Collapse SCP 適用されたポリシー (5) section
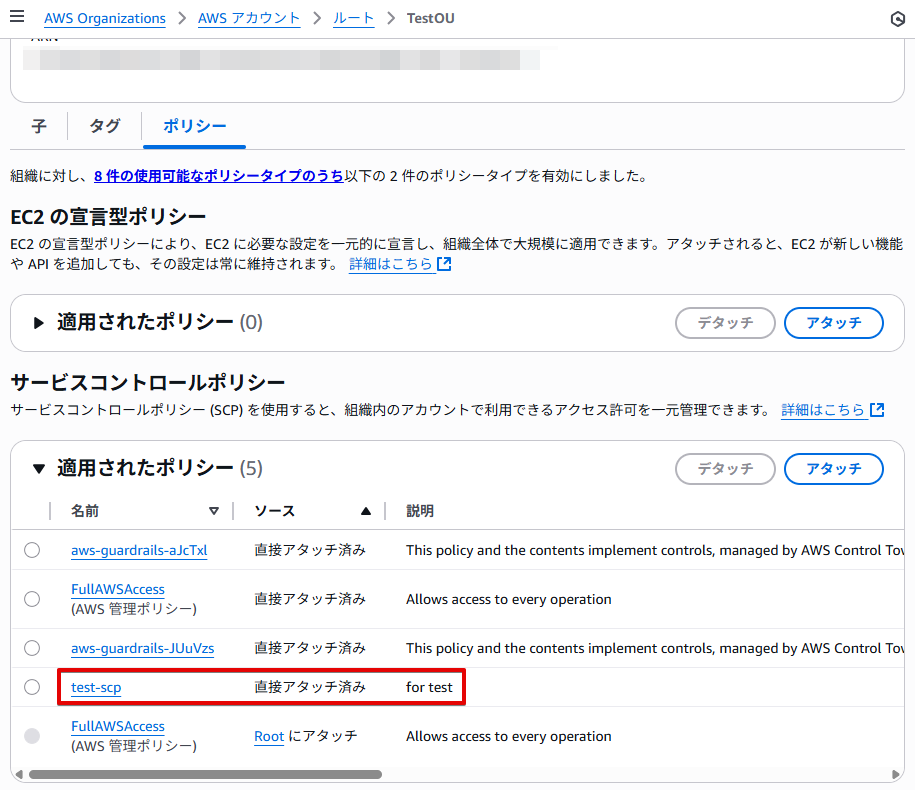The height and width of the screenshot is (790, 915). click(x=39, y=469)
